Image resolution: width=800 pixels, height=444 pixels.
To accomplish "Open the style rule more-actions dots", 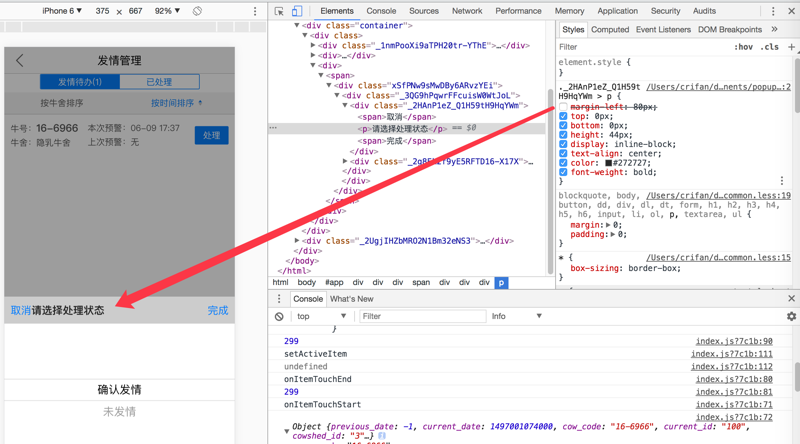I will [782, 181].
